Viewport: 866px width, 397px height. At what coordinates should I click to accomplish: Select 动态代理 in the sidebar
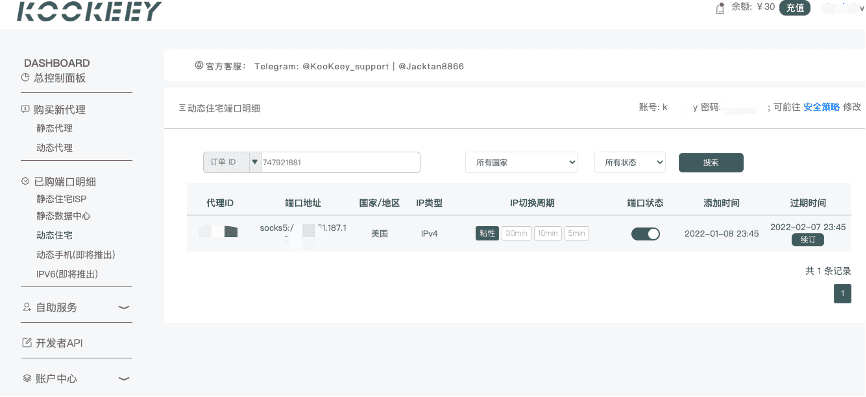click(x=55, y=147)
